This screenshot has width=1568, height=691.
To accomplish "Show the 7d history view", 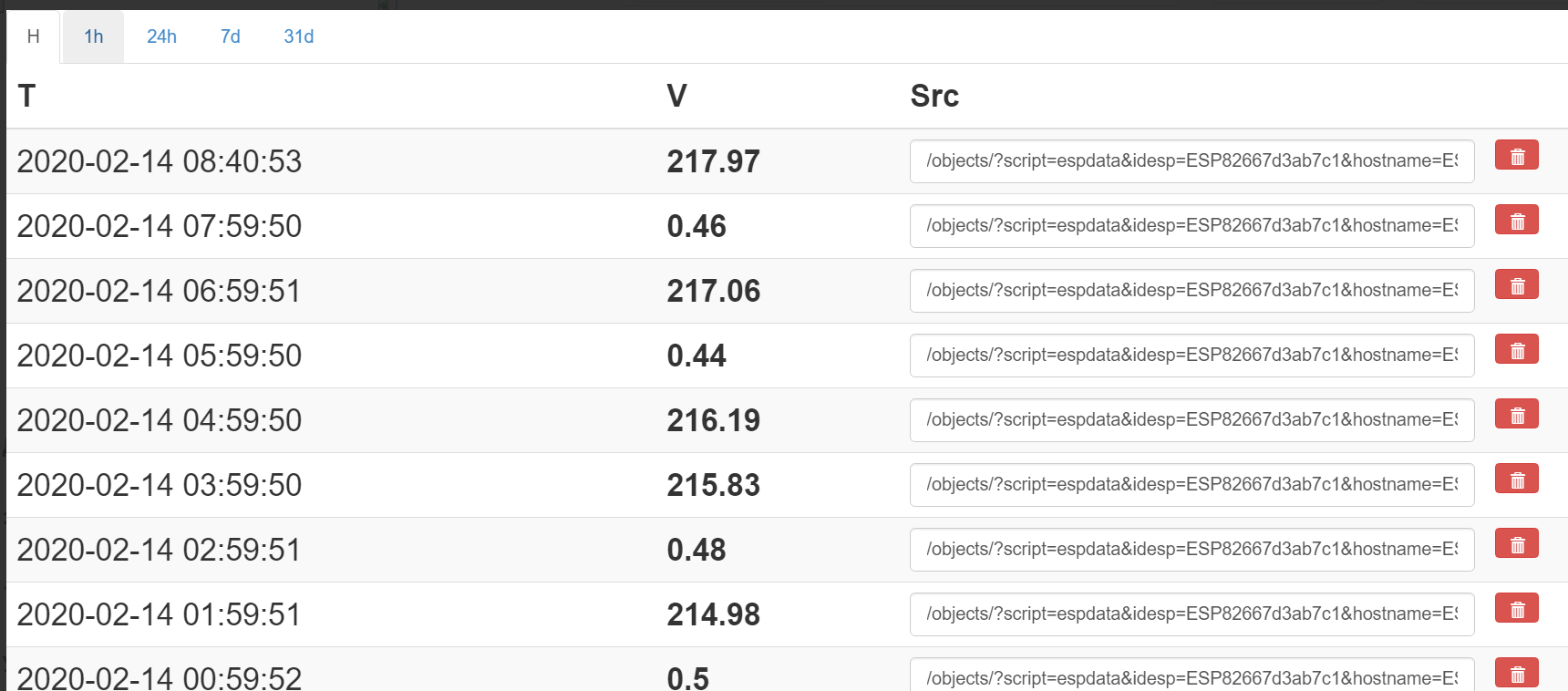I will [x=231, y=36].
